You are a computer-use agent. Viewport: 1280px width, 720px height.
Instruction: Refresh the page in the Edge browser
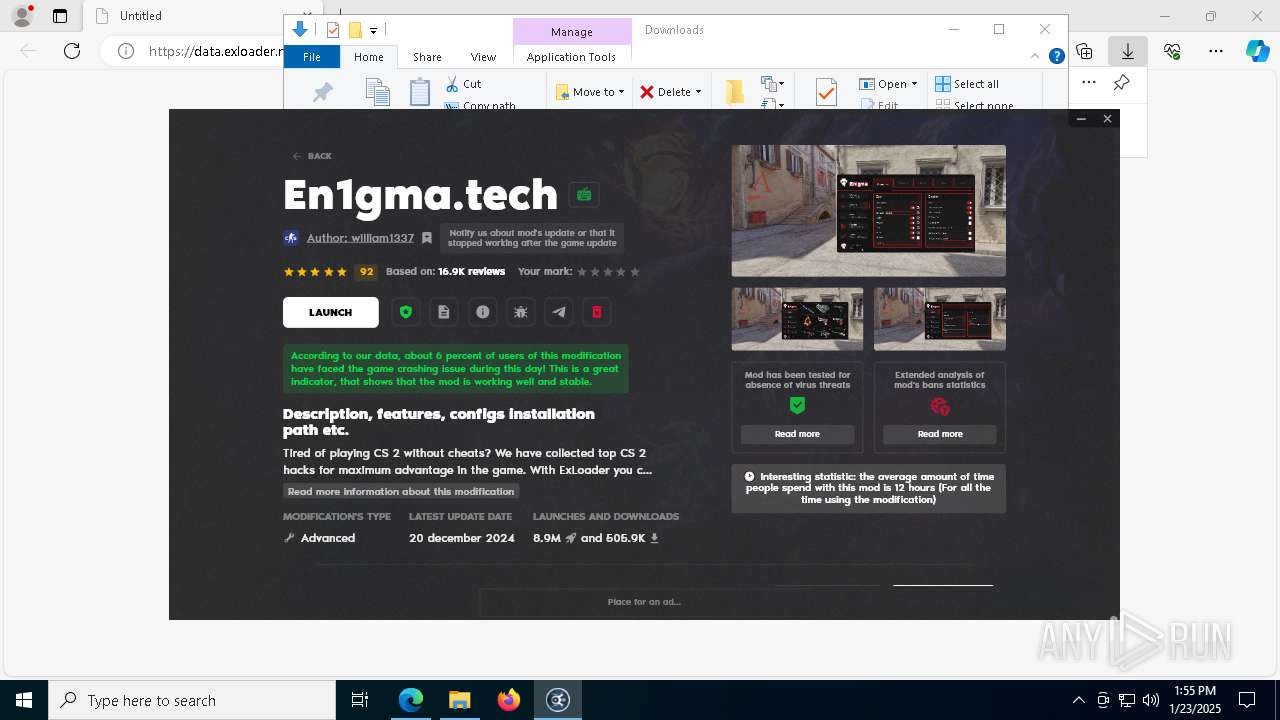pyautogui.click(x=72, y=51)
